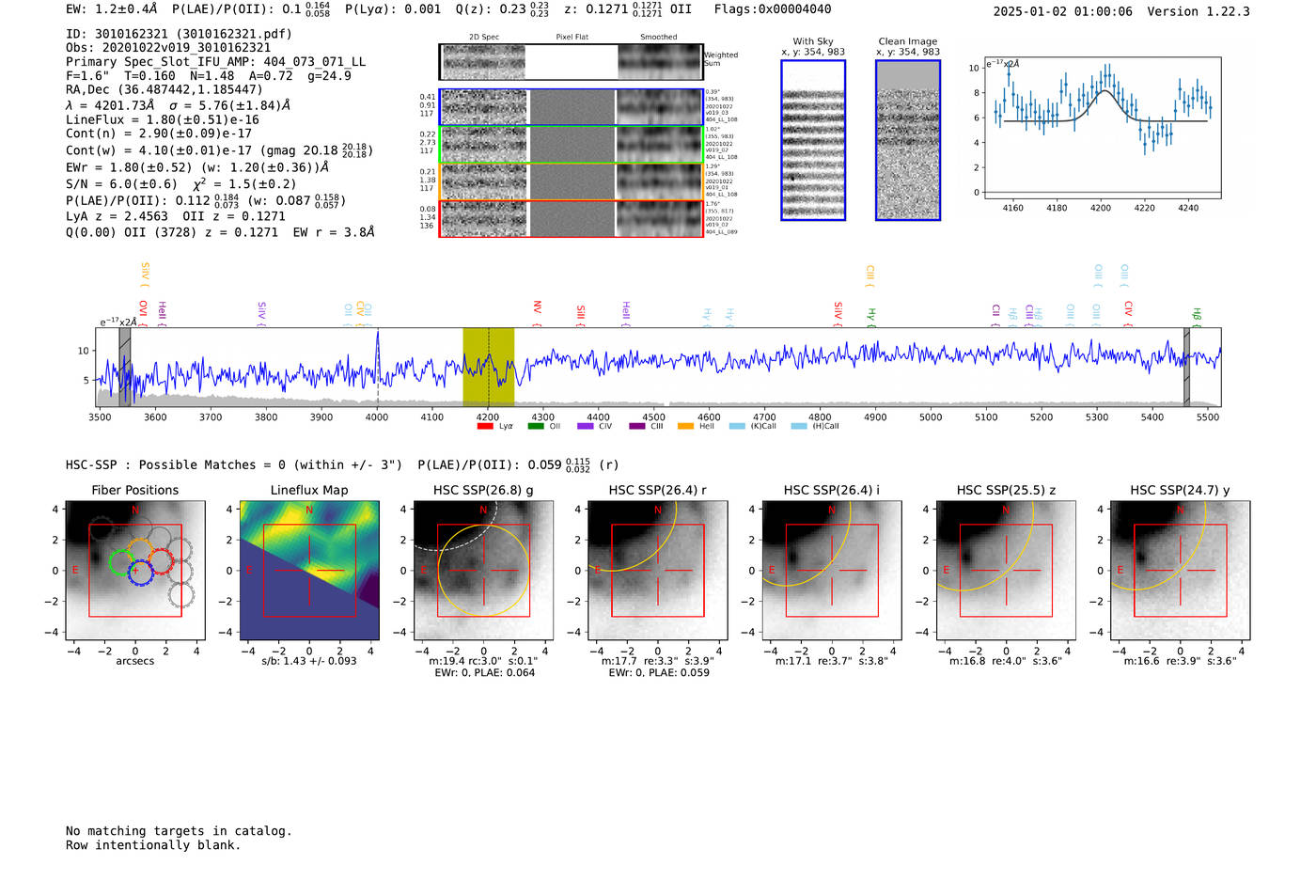Click the CIII legend swatch
The height and width of the screenshot is (896, 1316).
pyautogui.click(x=637, y=427)
